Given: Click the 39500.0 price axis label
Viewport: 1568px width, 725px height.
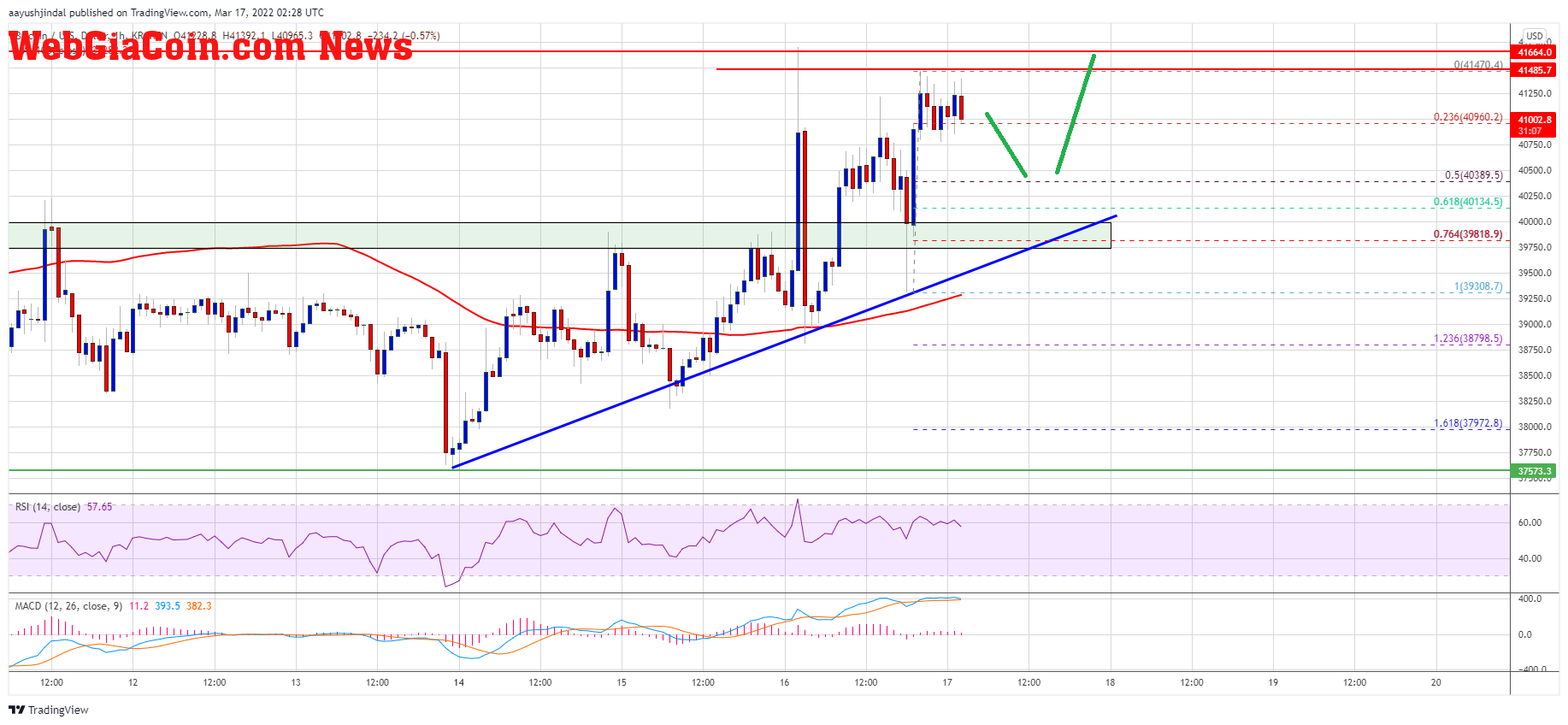Looking at the screenshot, I should (1535, 273).
